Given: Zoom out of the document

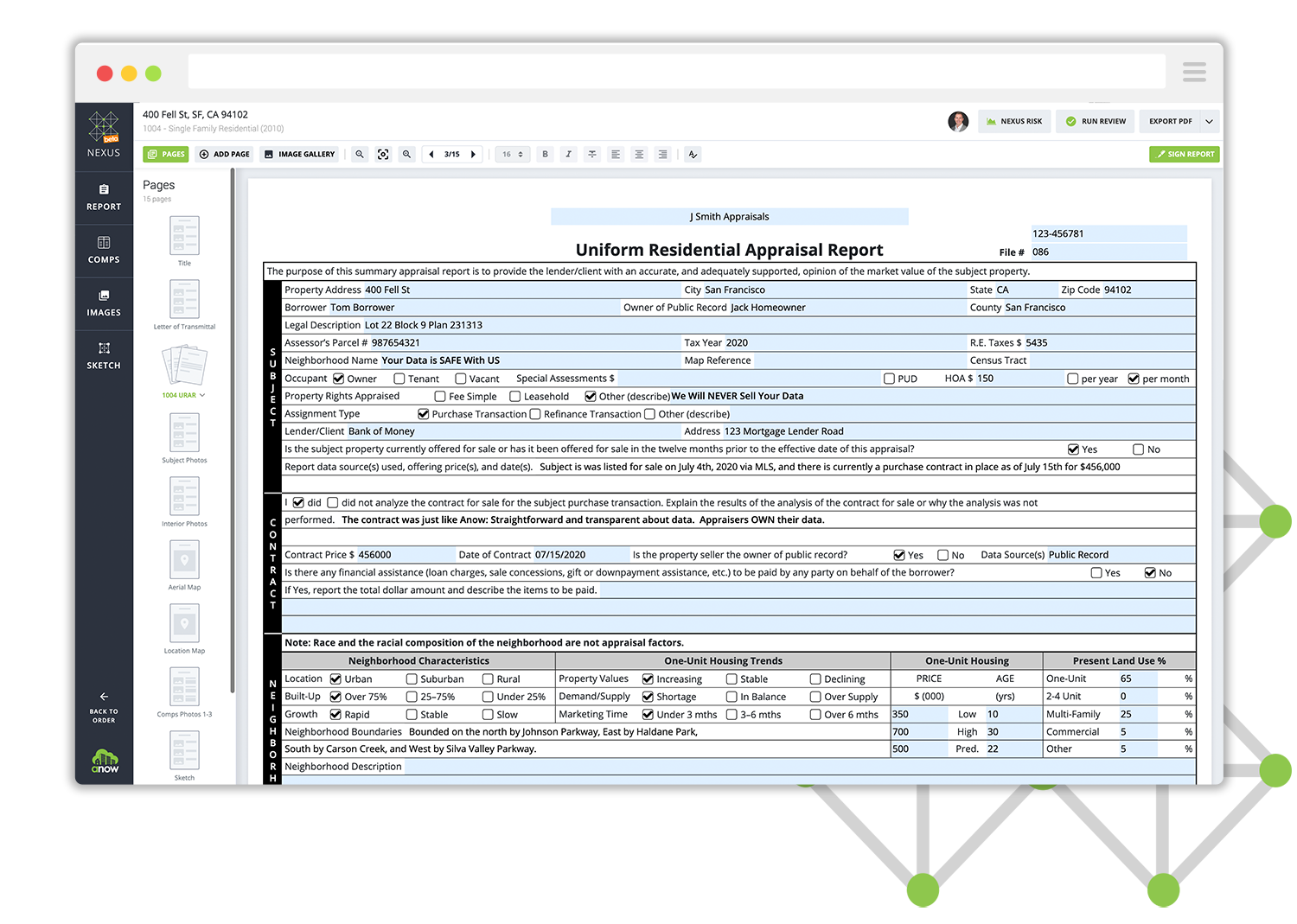Looking at the screenshot, I should point(360,154).
